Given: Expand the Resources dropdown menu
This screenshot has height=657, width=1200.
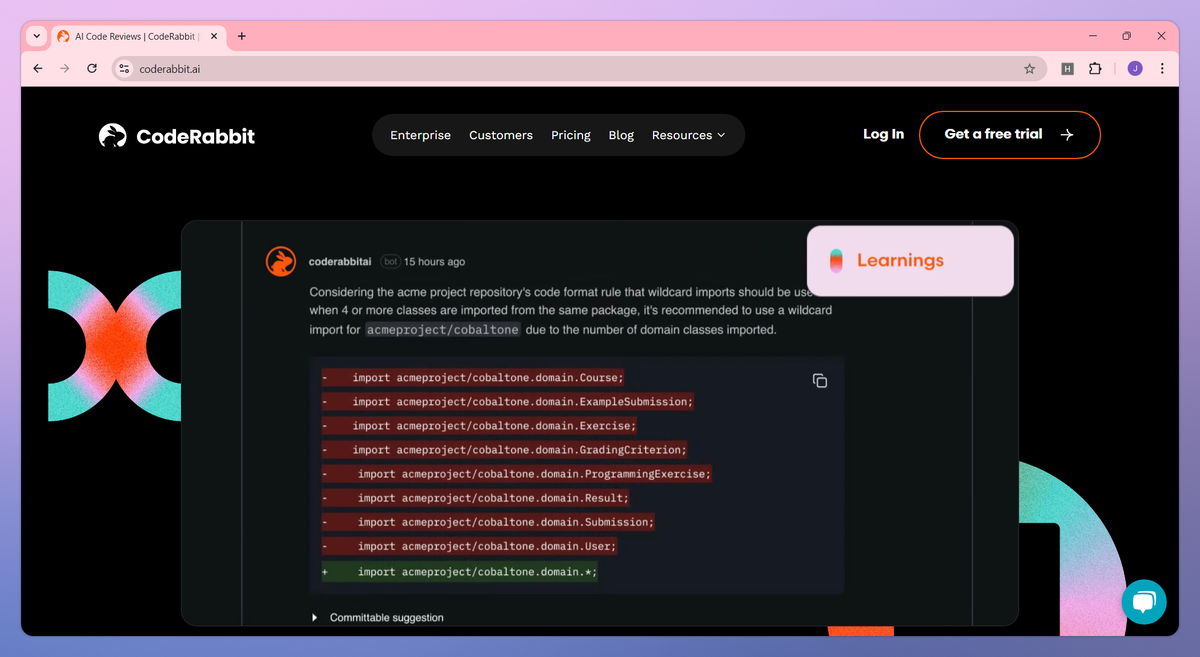Looking at the screenshot, I should pos(688,135).
